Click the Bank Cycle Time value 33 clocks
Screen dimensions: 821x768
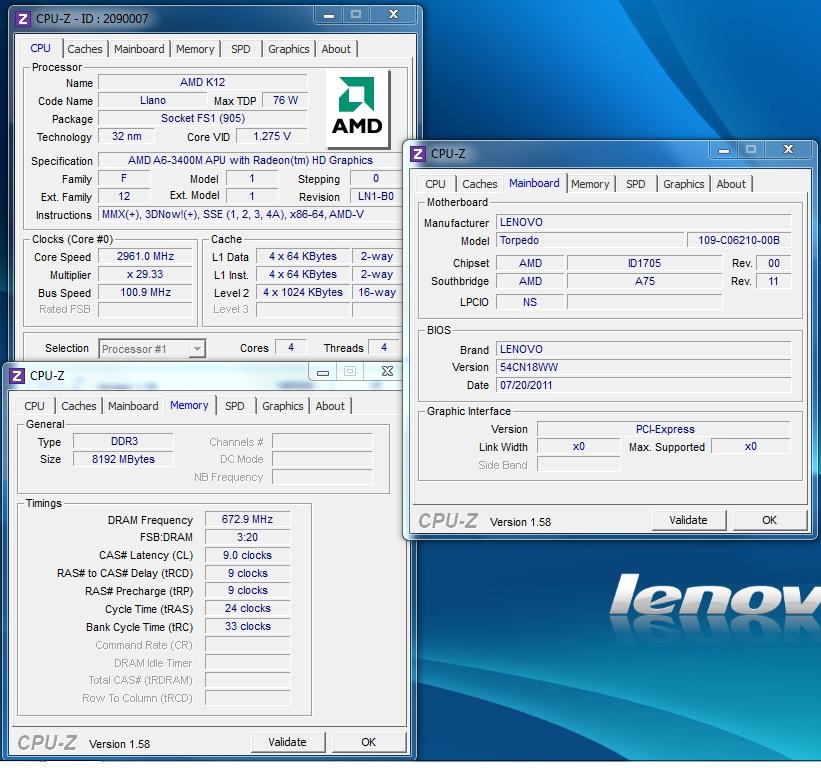point(247,626)
